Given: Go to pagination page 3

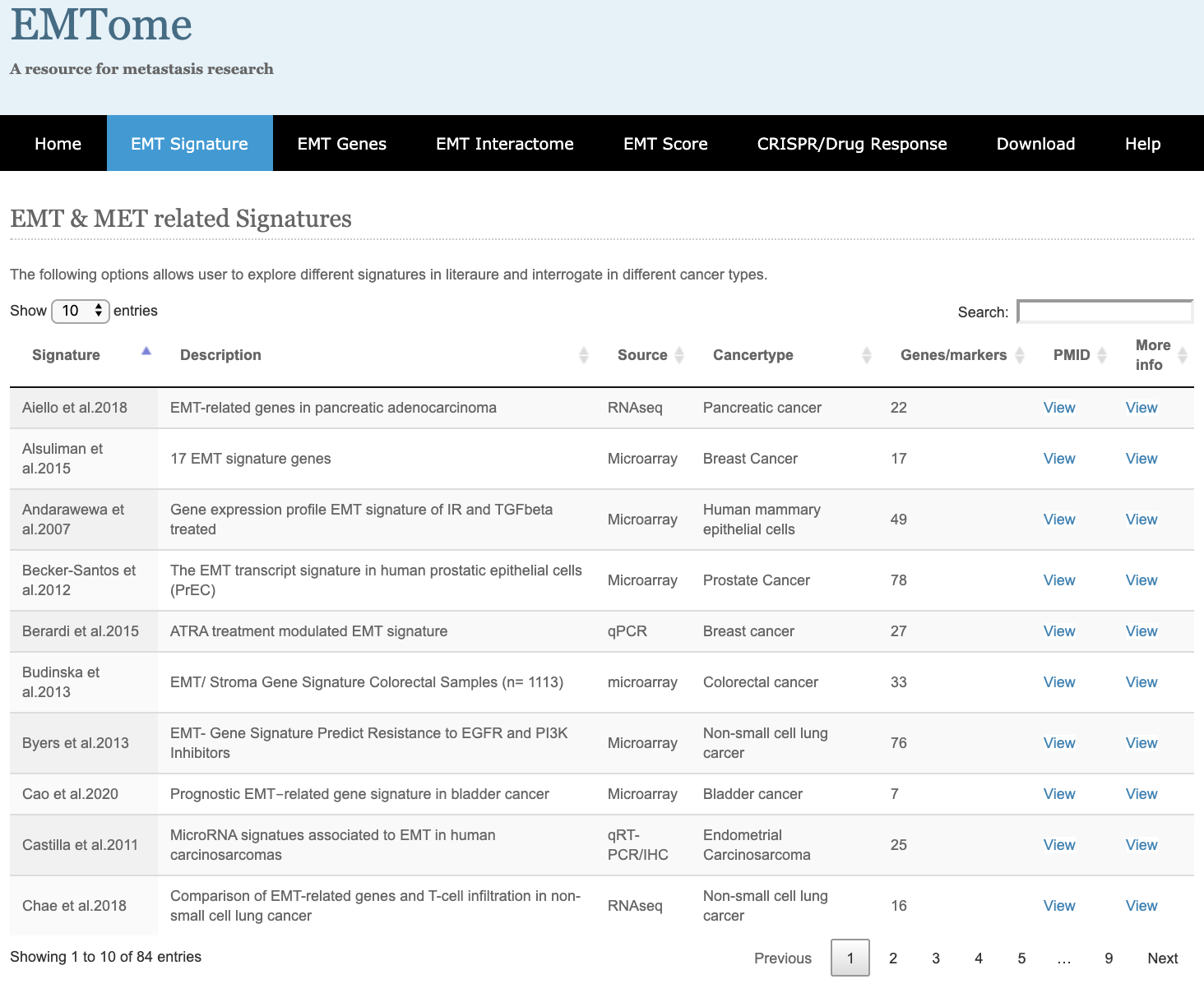Looking at the screenshot, I should click(x=936, y=958).
